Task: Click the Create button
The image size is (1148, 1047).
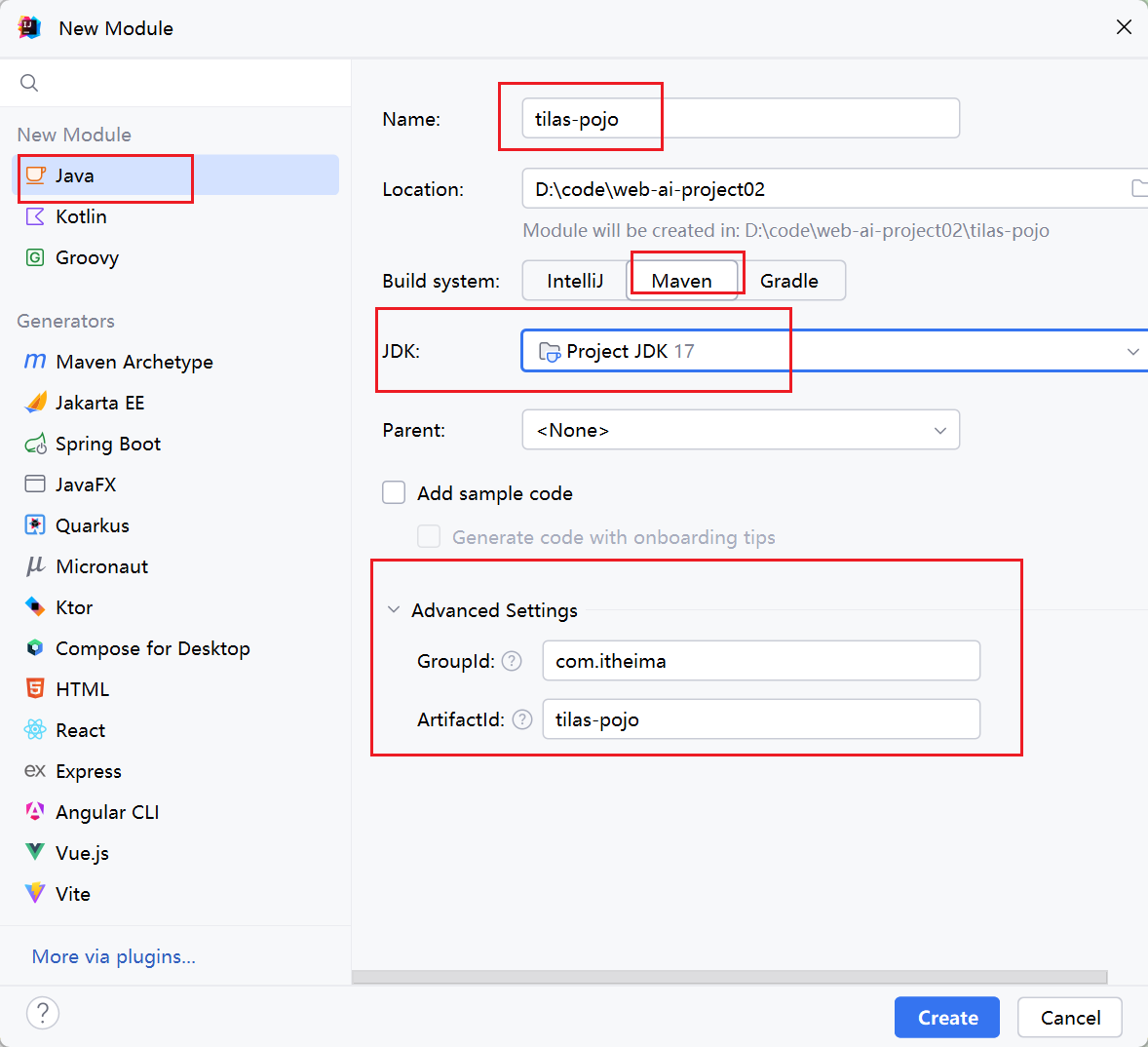Action: 946,1017
